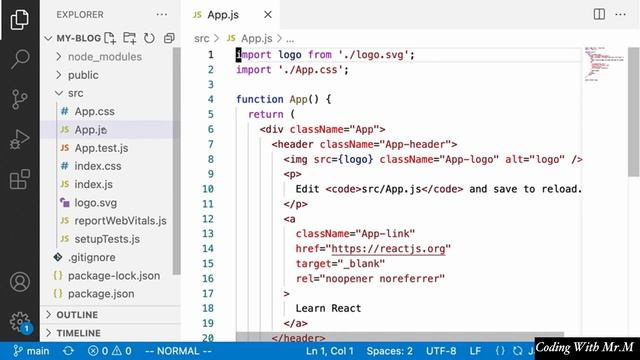Open Manage gear settings icon
This screenshot has width=640, height=360.
(20, 322)
